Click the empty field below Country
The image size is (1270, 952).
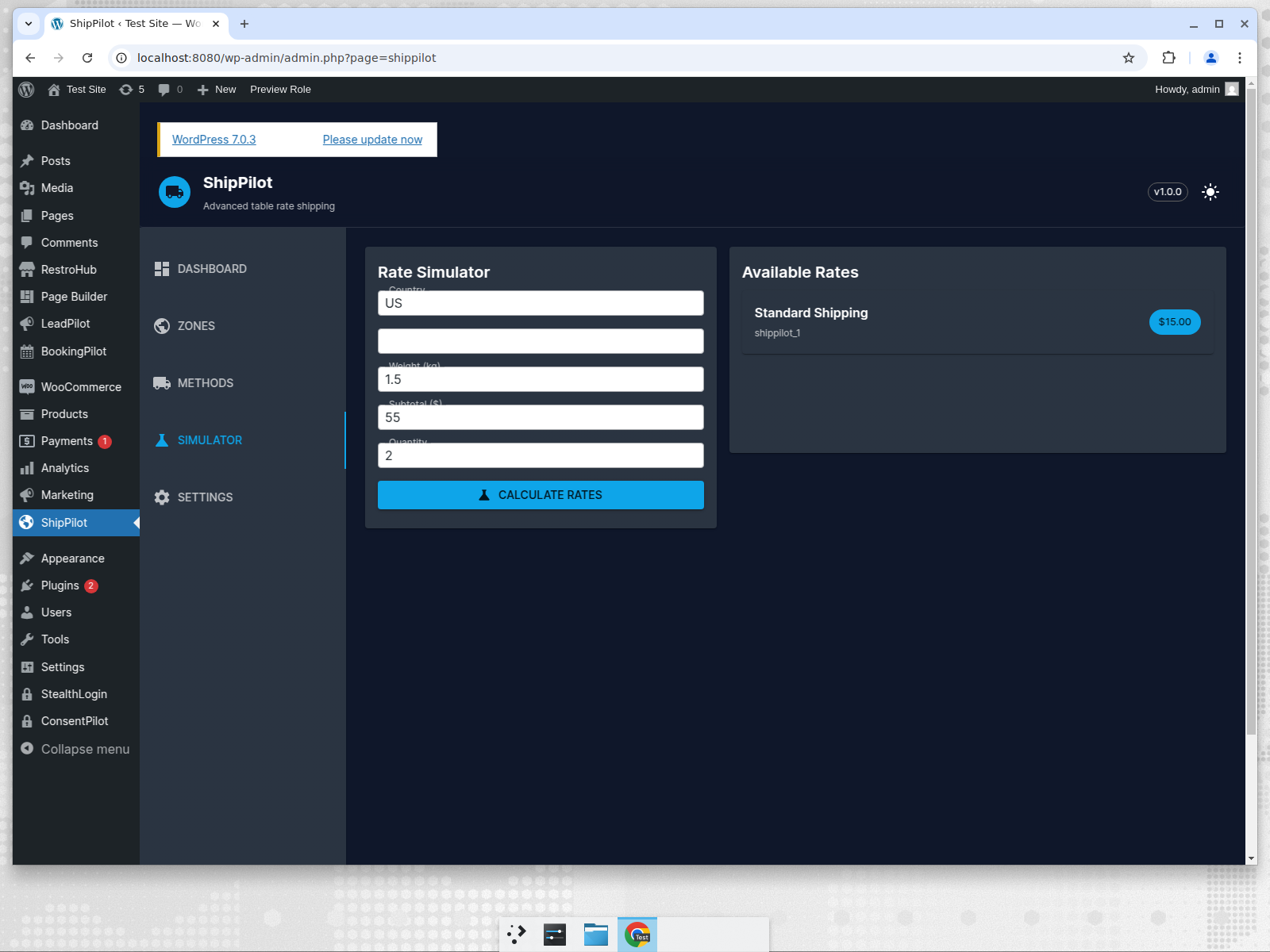point(541,341)
